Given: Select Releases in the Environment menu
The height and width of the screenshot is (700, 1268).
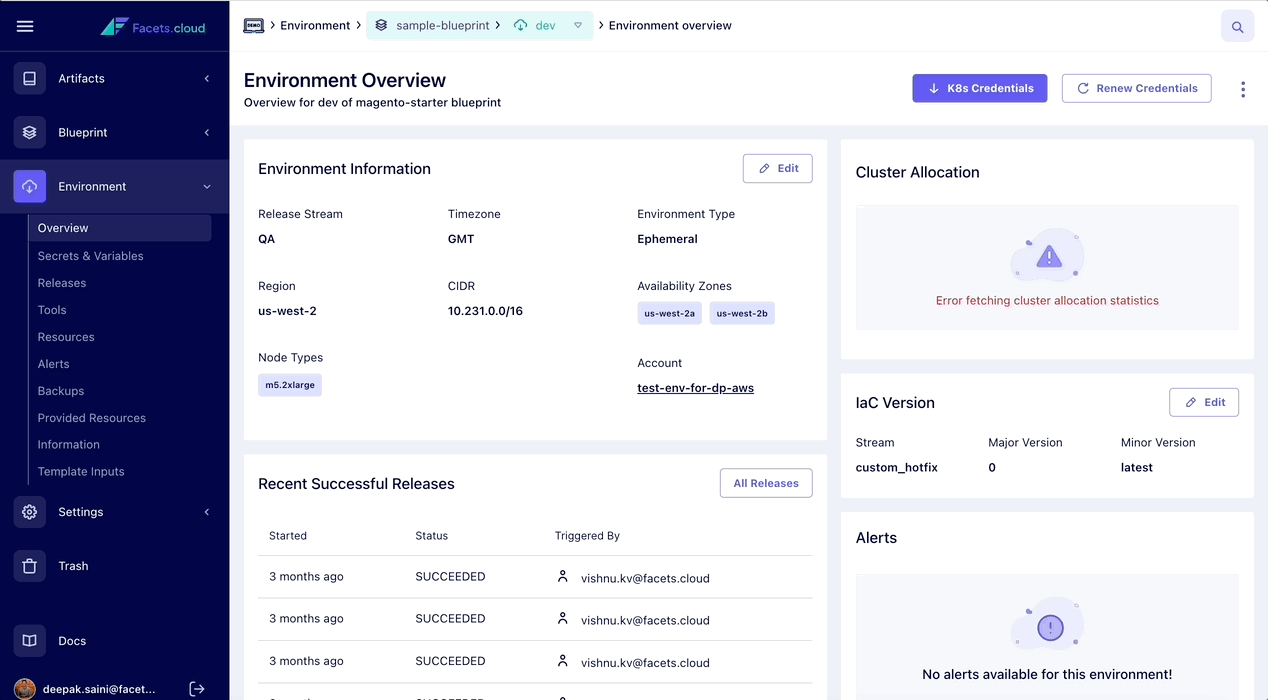Looking at the screenshot, I should coord(63,282).
